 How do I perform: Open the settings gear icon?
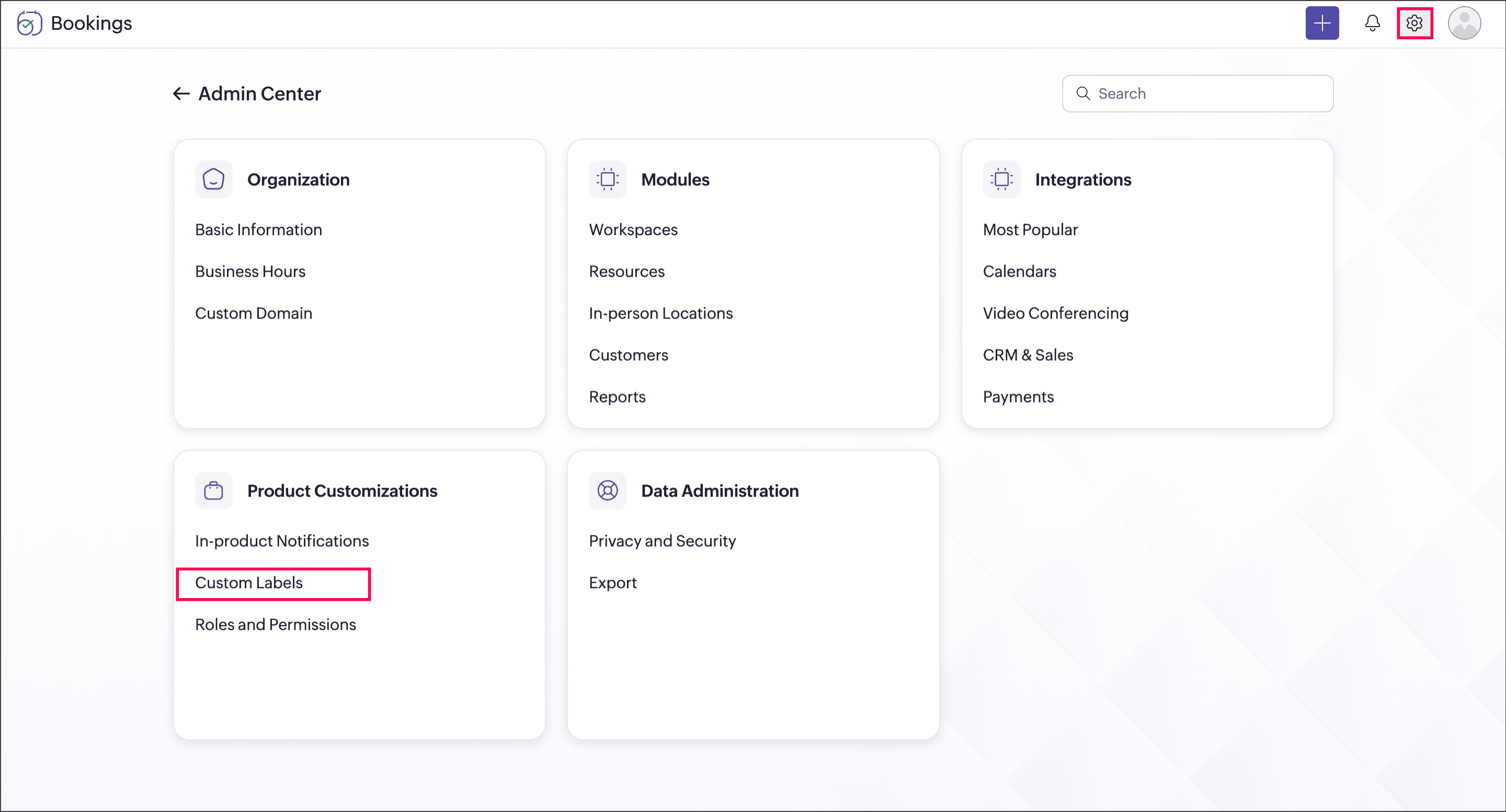1414,24
